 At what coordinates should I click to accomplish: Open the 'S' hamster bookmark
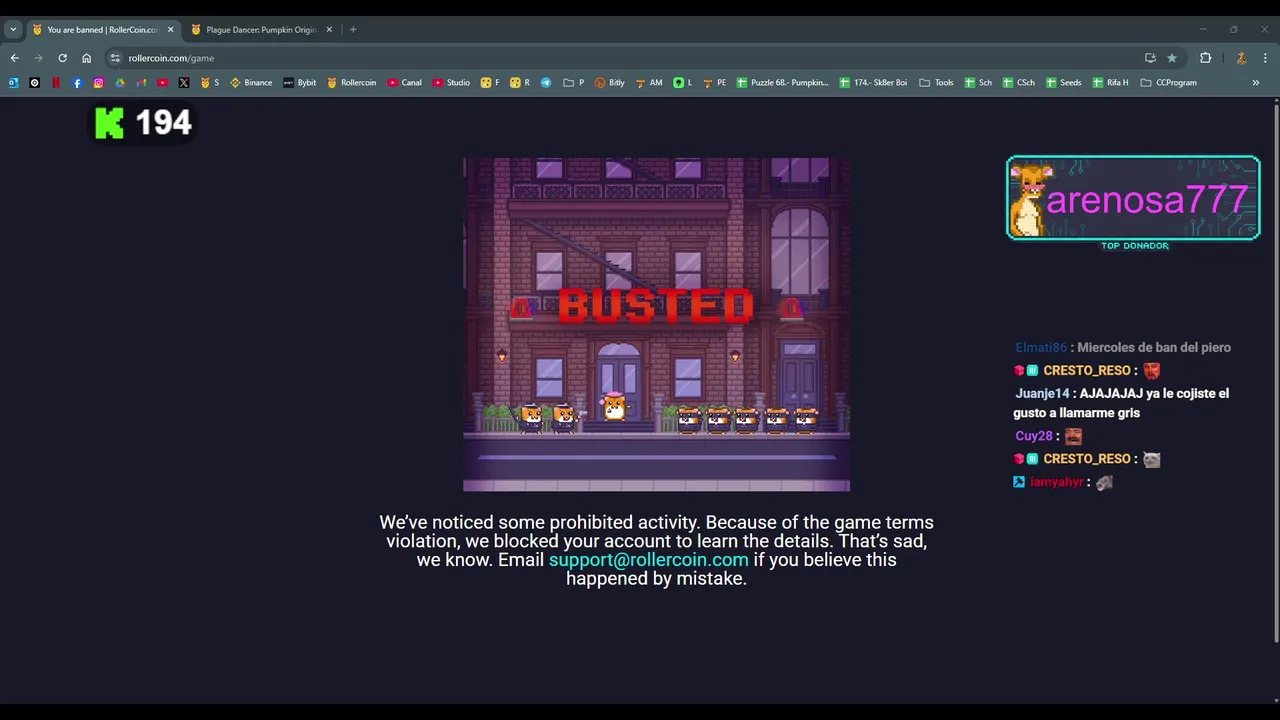pos(210,83)
